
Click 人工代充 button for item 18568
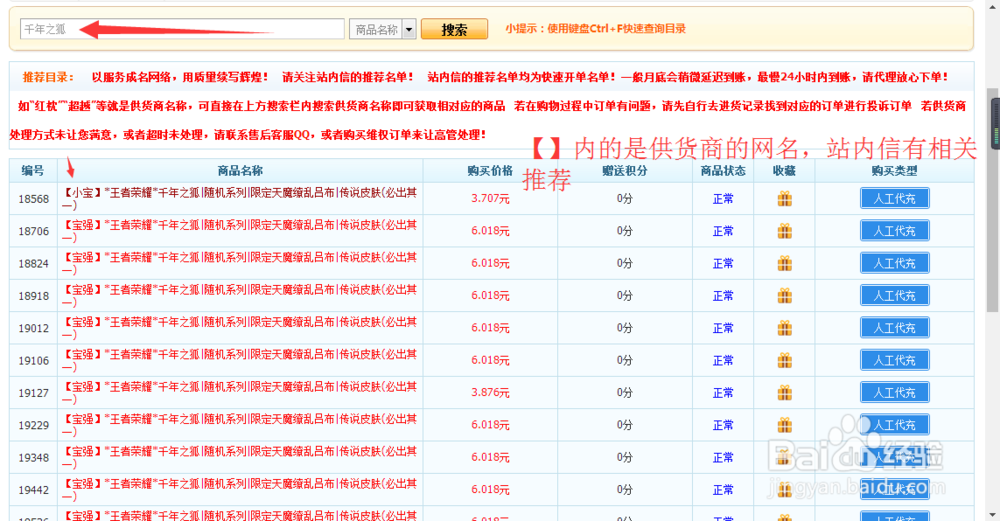pyautogui.click(x=894, y=198)
